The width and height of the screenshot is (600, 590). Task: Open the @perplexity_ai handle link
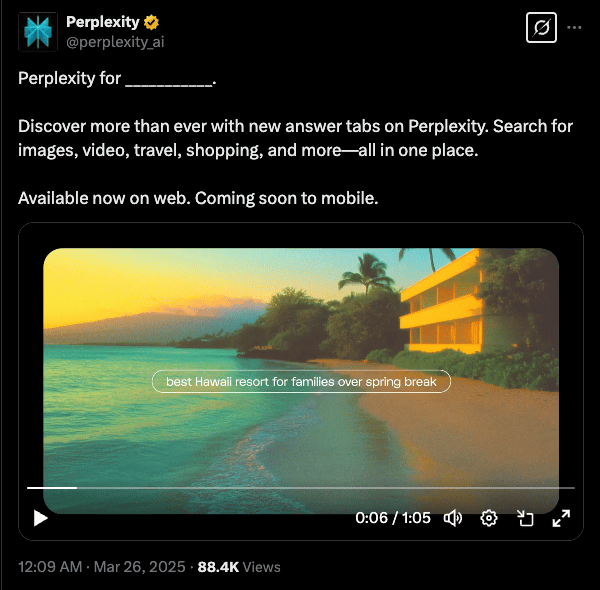115,42
